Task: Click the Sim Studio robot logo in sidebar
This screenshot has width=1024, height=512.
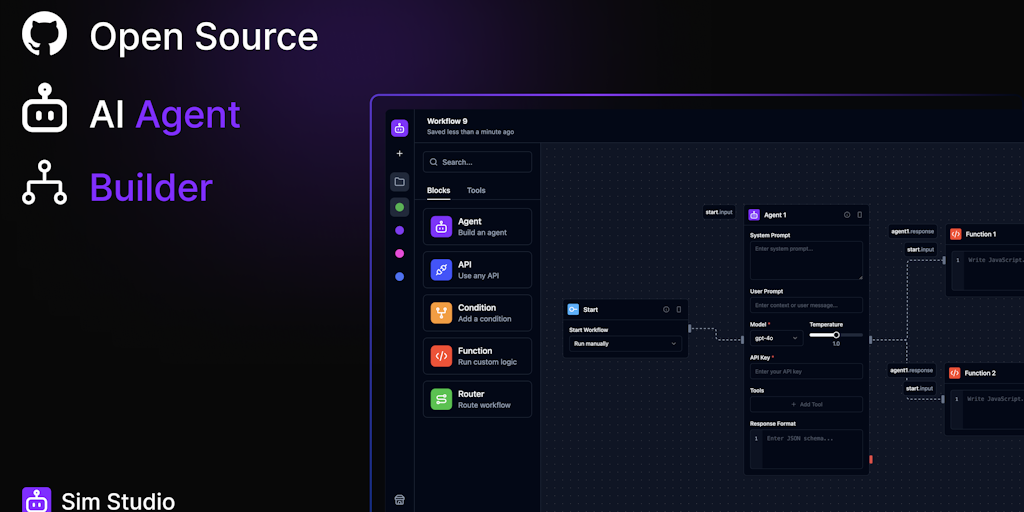Action: 399,128
